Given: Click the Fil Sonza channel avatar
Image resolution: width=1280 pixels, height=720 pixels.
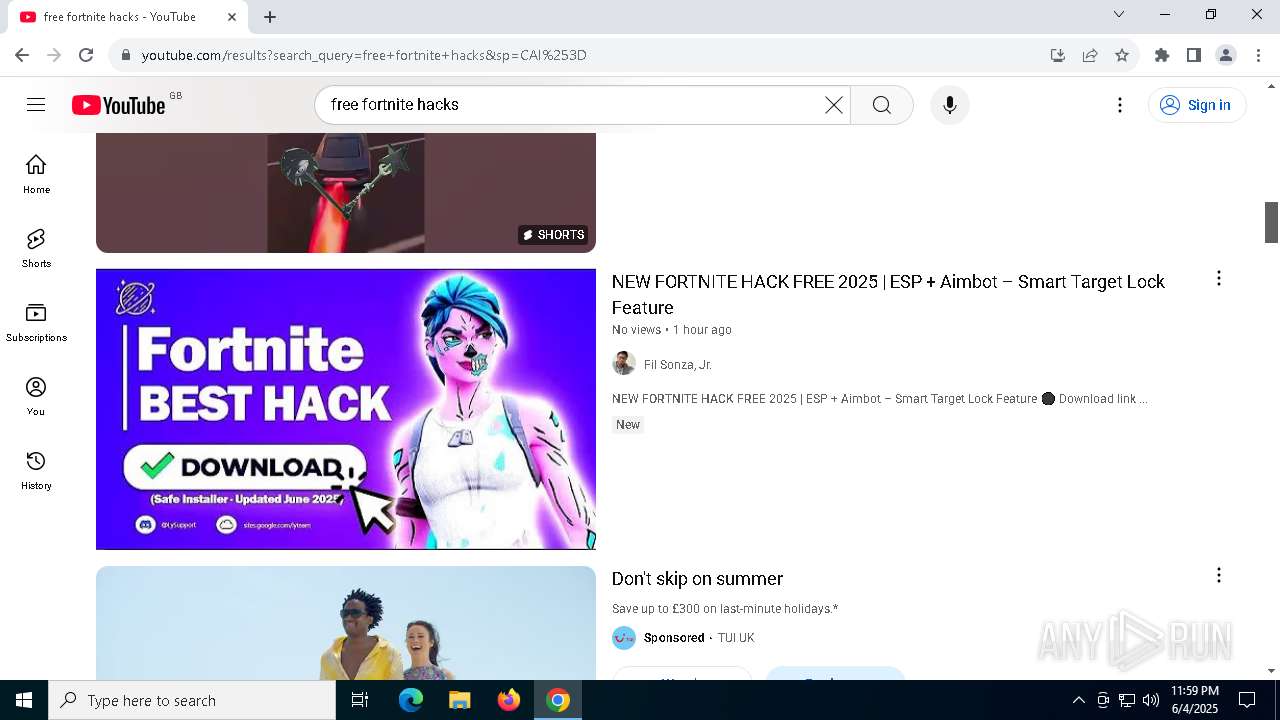Looking at the screenshot, I should tap(624, 363).
